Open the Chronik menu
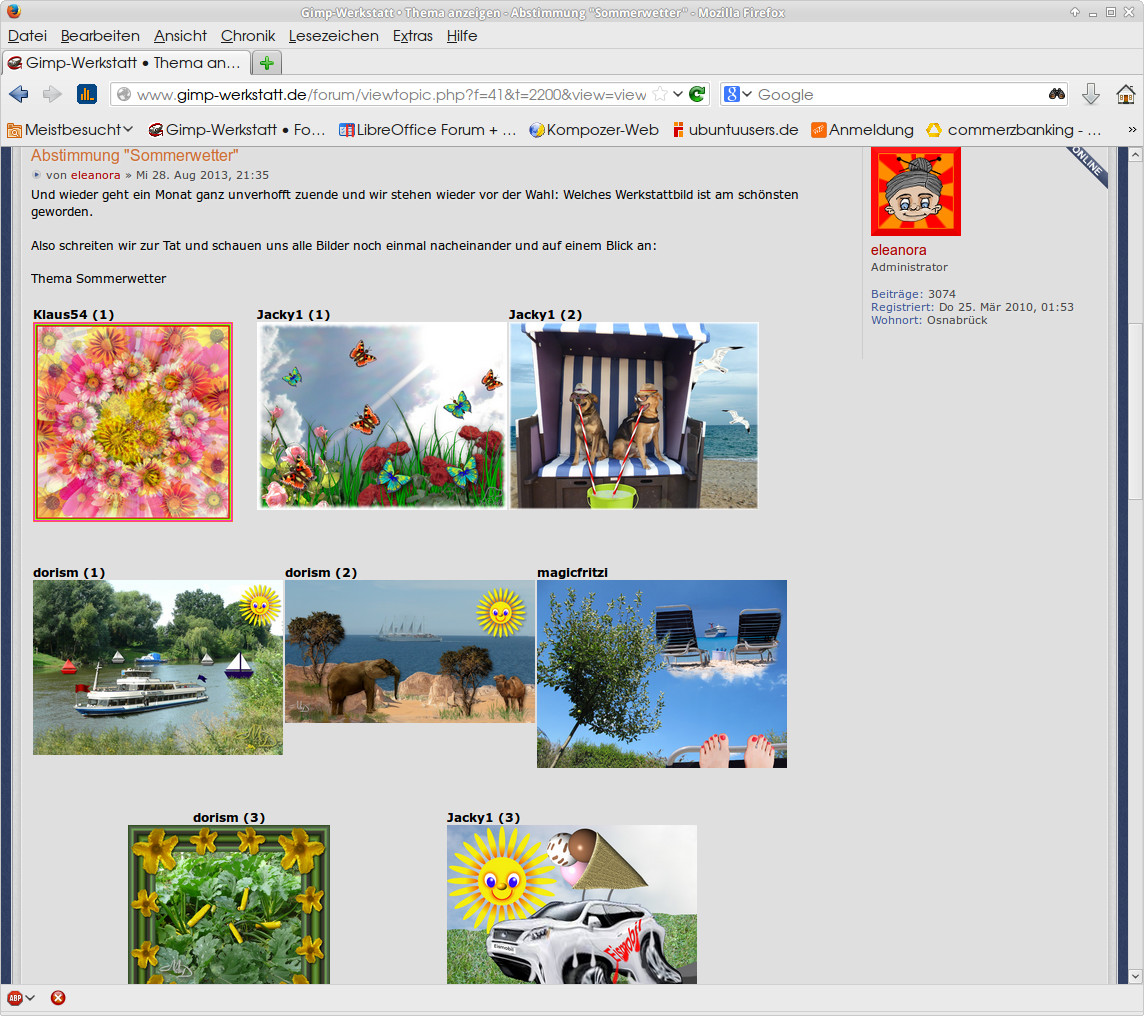 248,36
